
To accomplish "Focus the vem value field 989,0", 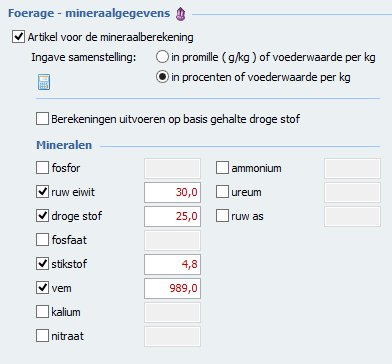I will pos(172,288).
